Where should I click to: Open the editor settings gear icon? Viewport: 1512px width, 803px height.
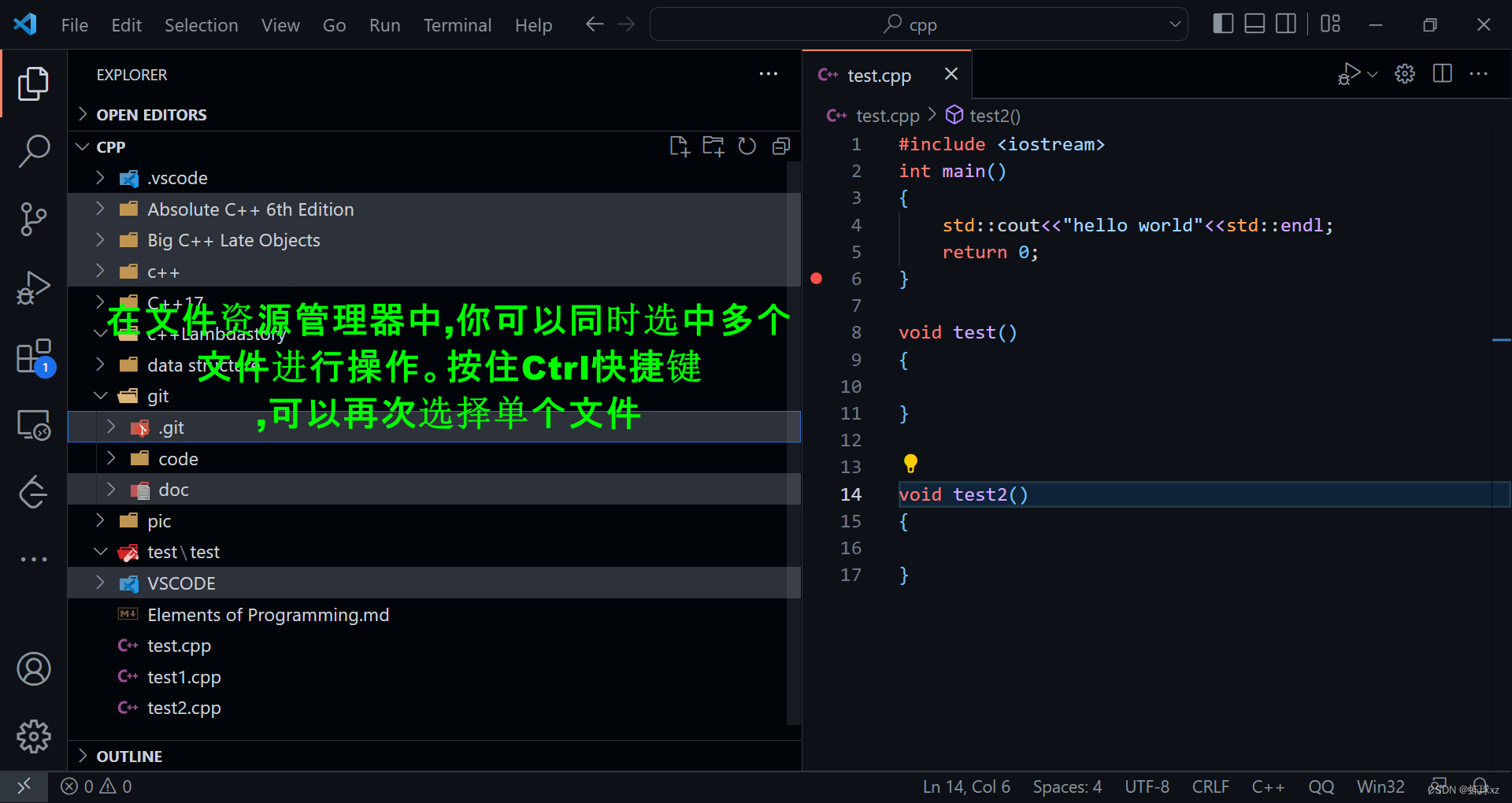click(1405, 74)
